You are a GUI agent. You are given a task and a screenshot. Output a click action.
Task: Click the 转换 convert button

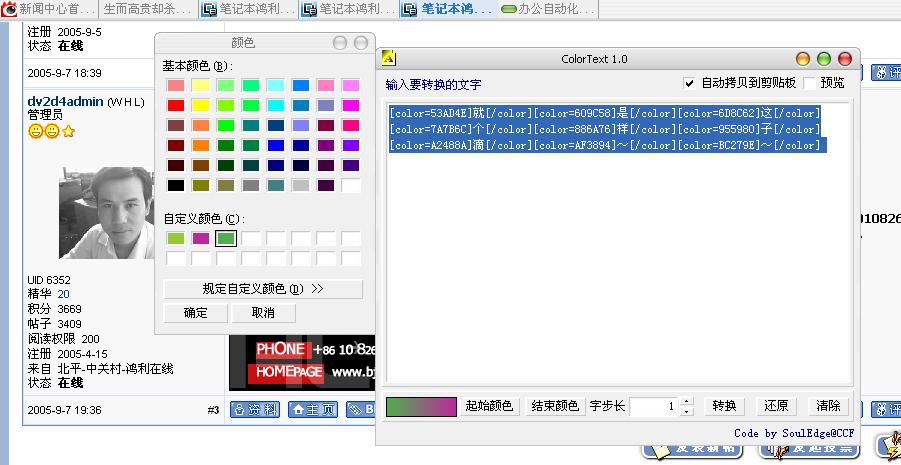[723, 406]
